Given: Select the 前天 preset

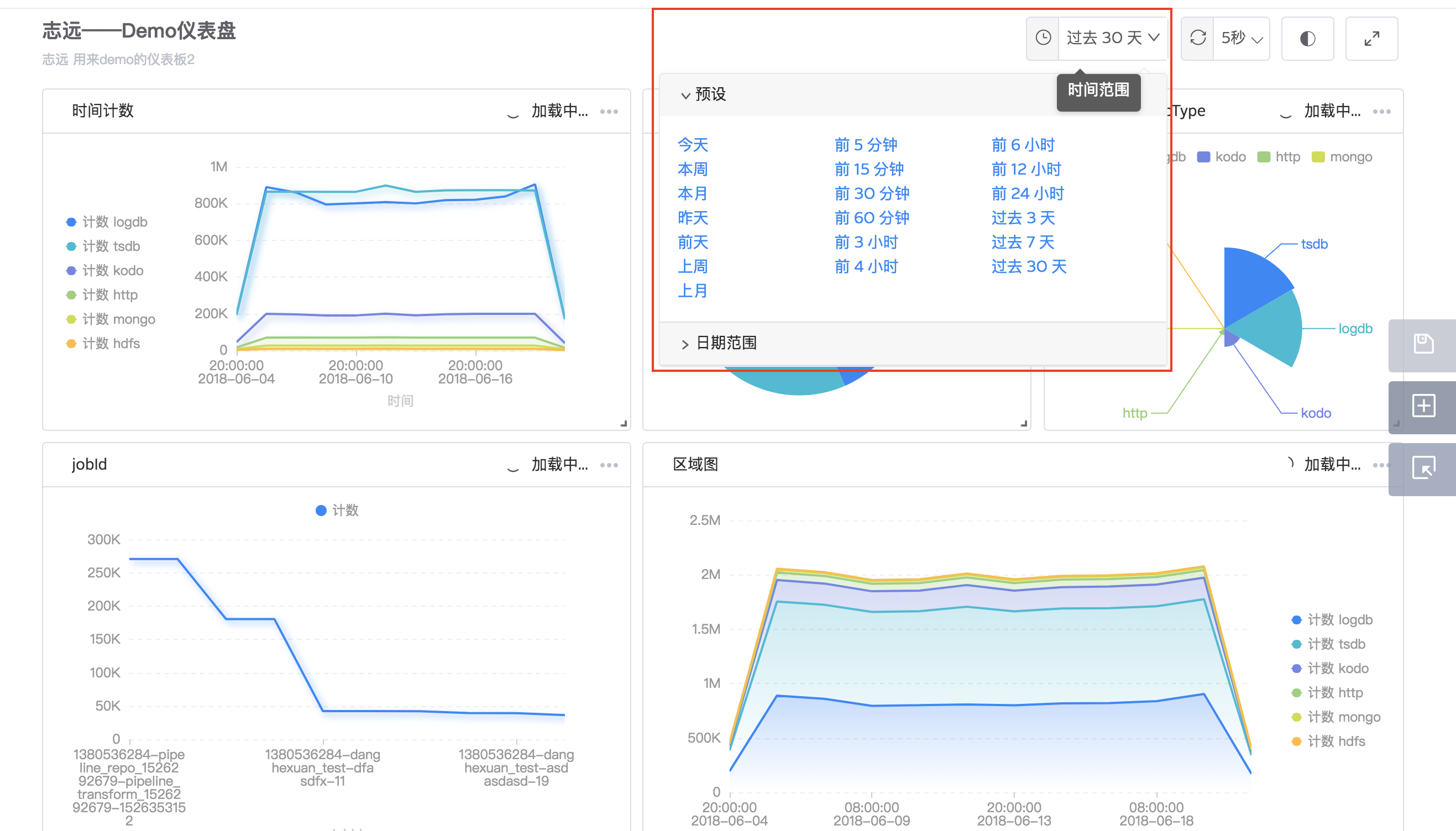Looking at the screenshot, I should point(693,242).
